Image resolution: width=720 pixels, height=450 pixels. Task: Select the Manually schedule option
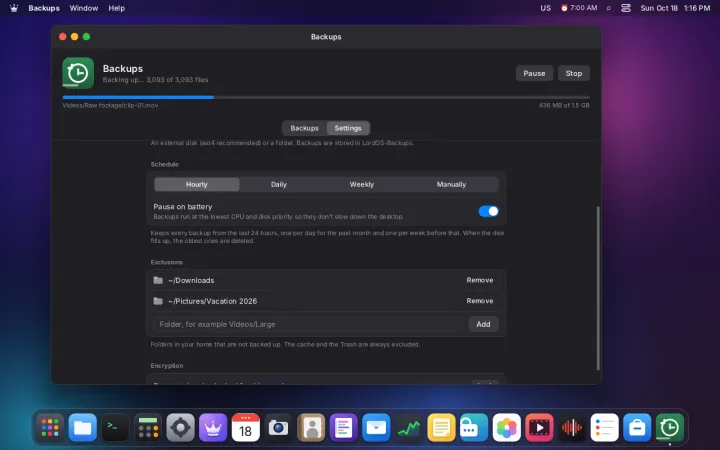451,184
